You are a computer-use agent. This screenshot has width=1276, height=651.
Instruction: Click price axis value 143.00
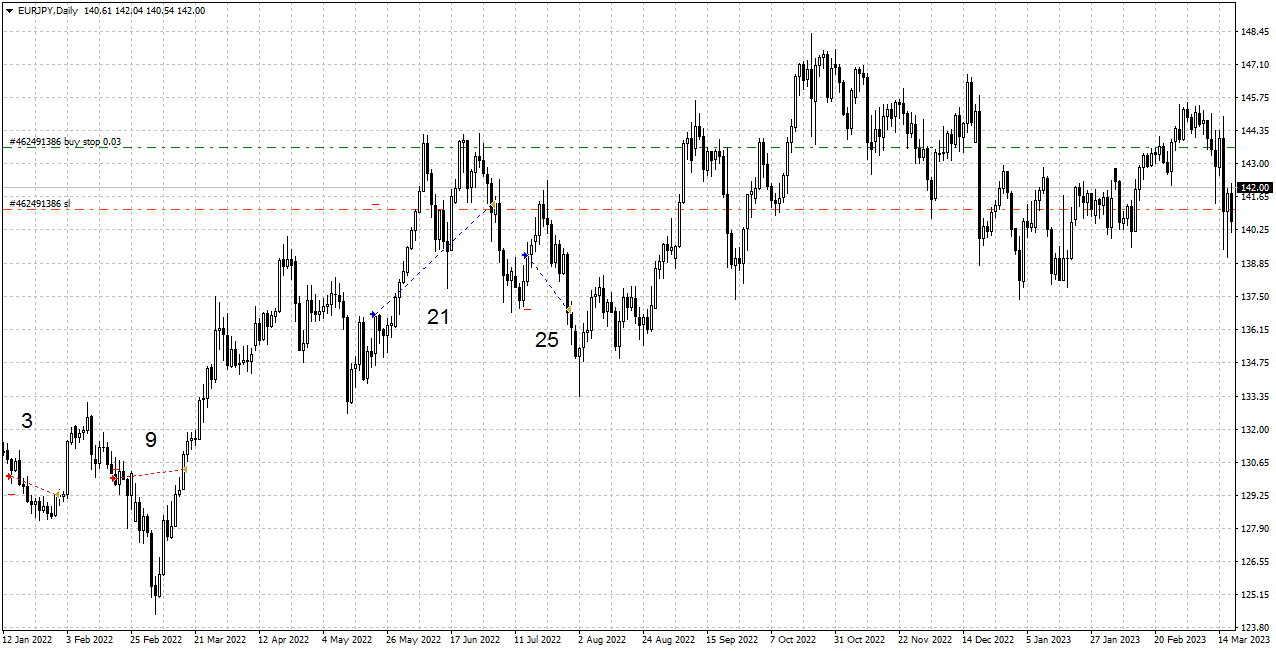tap(1254, 164)
